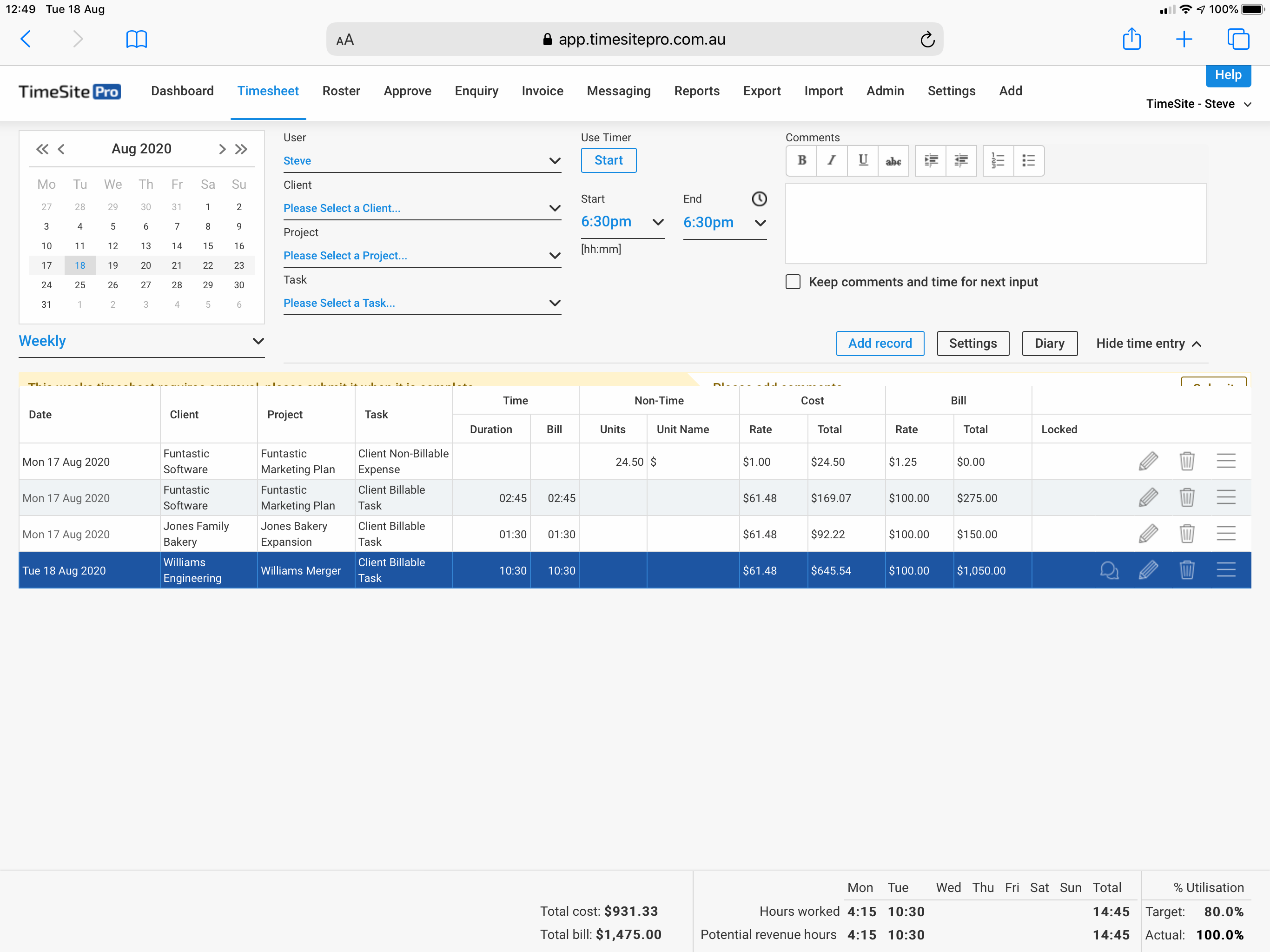Click the blue Help button
1270x952 pixels.
click(x=1228, y=75)
